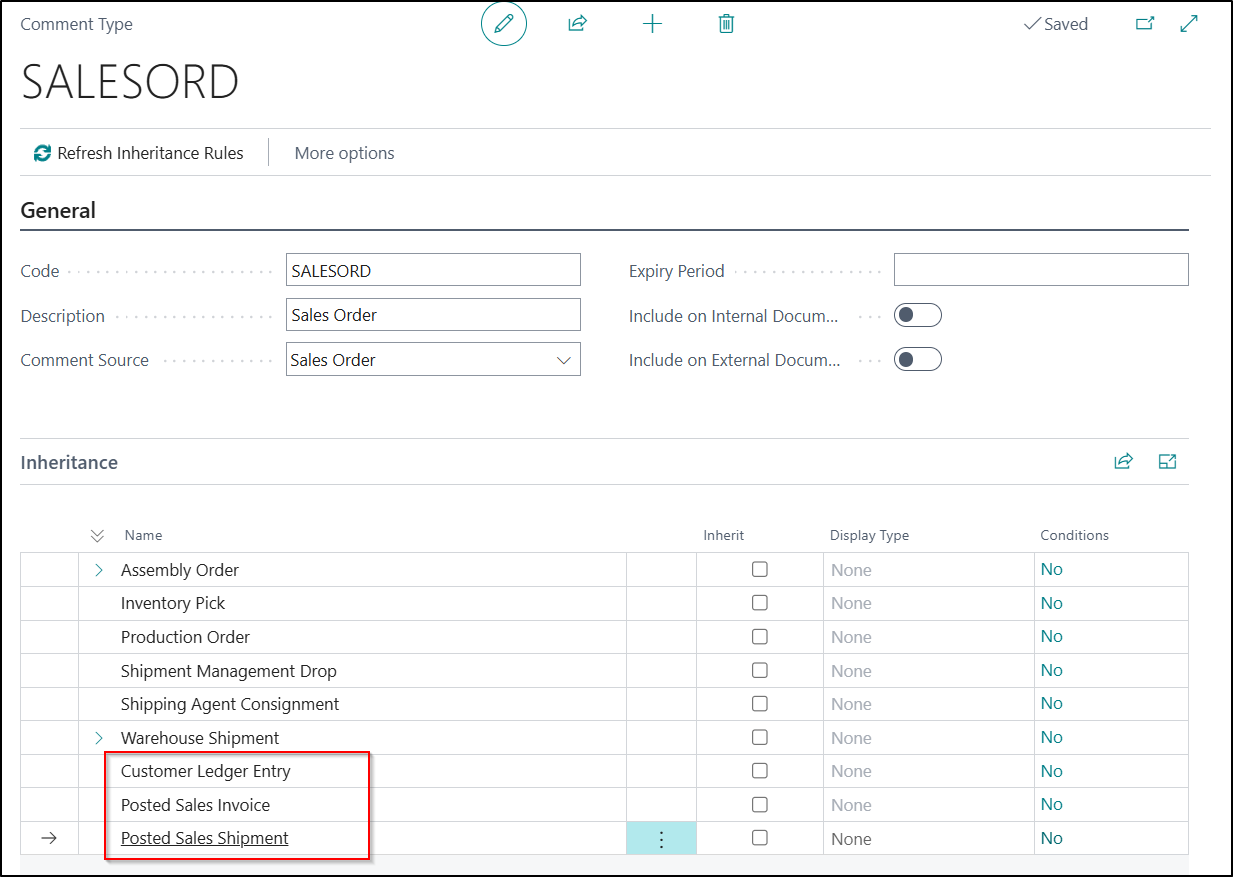Toggle Include on External Documents switch

[917, 360]
